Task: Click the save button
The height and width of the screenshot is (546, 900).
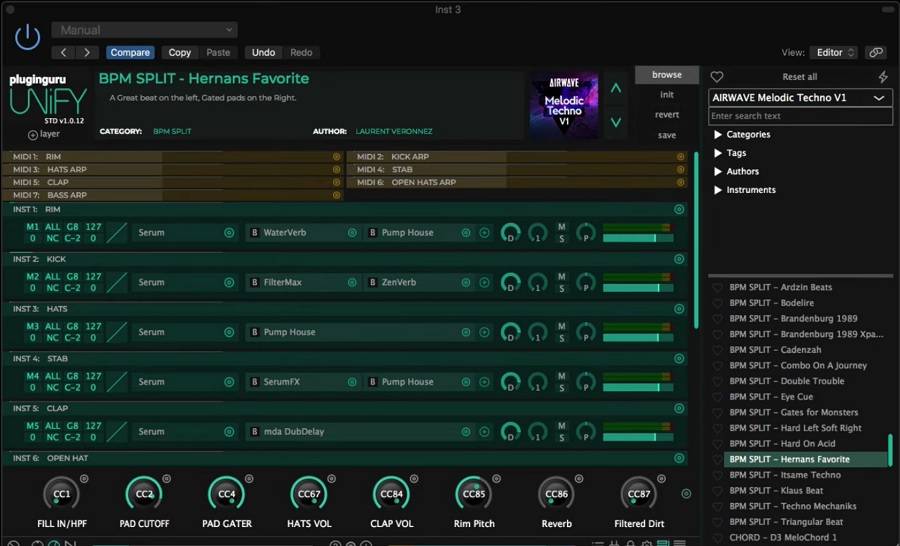Action: (x=667, y=135)
